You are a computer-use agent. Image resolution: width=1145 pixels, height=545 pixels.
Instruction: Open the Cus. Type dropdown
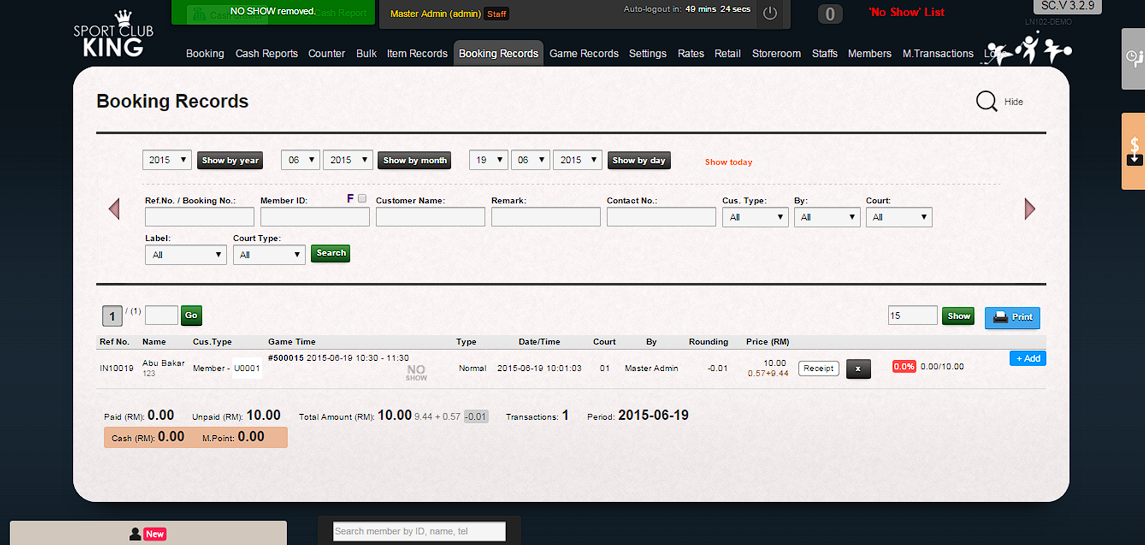click(x=755, y=217)
